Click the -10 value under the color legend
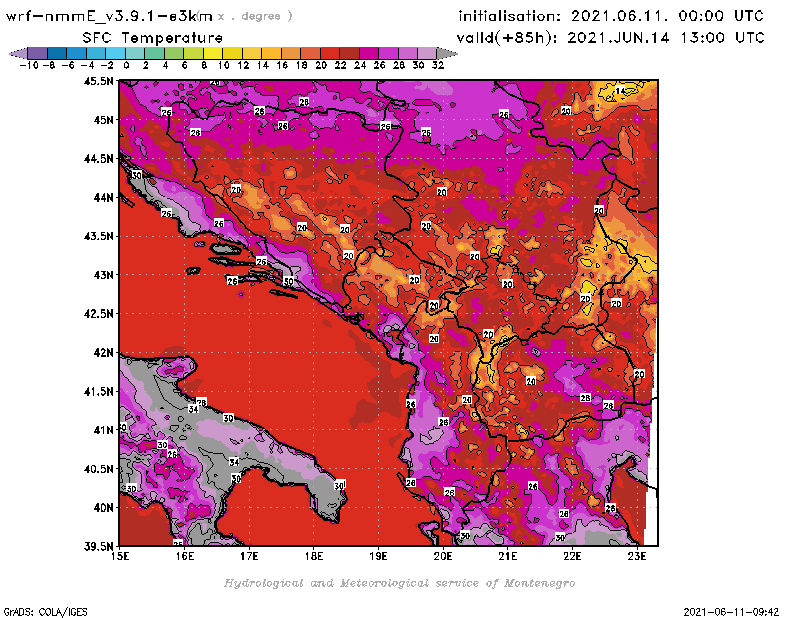The height and width of the screenshot is (618, 800). (29, 65)
